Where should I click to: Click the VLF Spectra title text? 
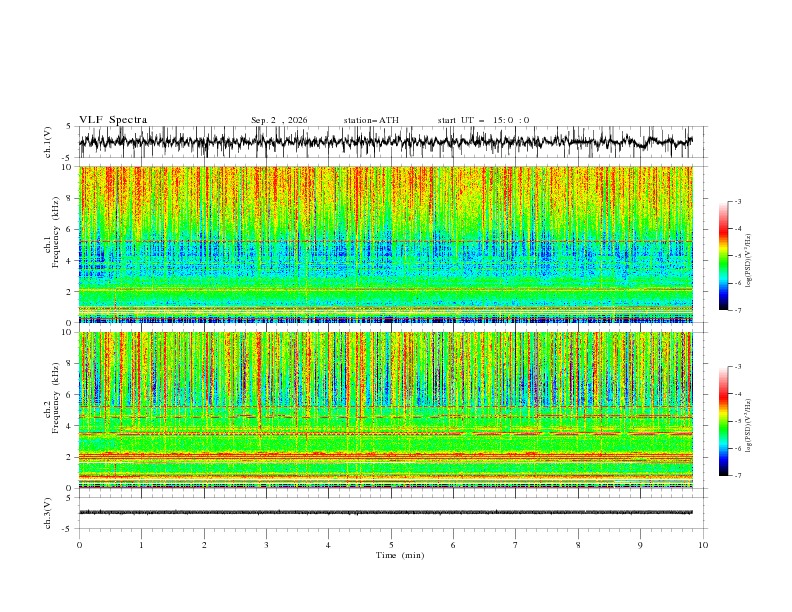[x=113, y=120]
